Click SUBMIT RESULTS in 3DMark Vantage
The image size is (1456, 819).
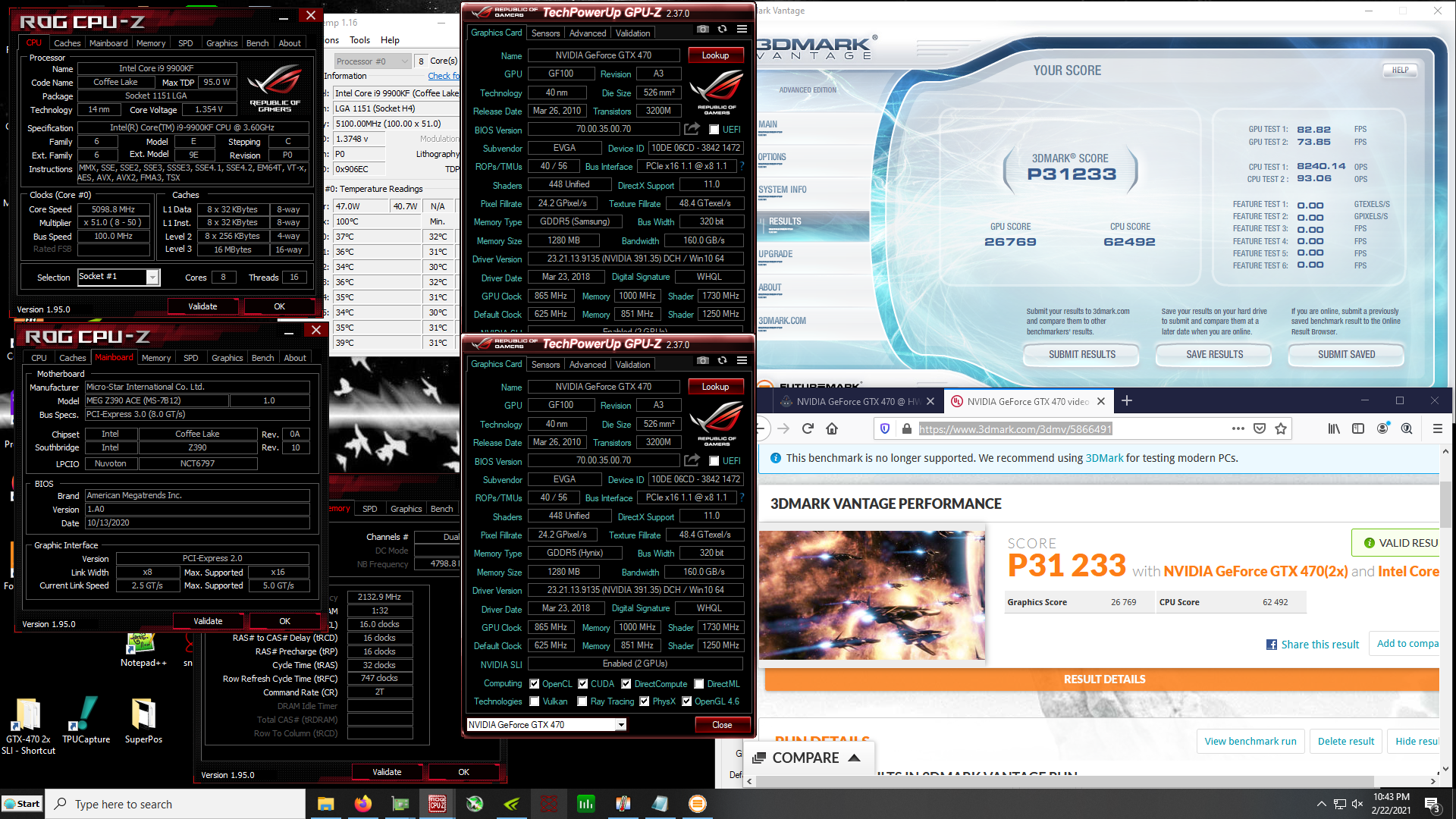point(1081,354)
